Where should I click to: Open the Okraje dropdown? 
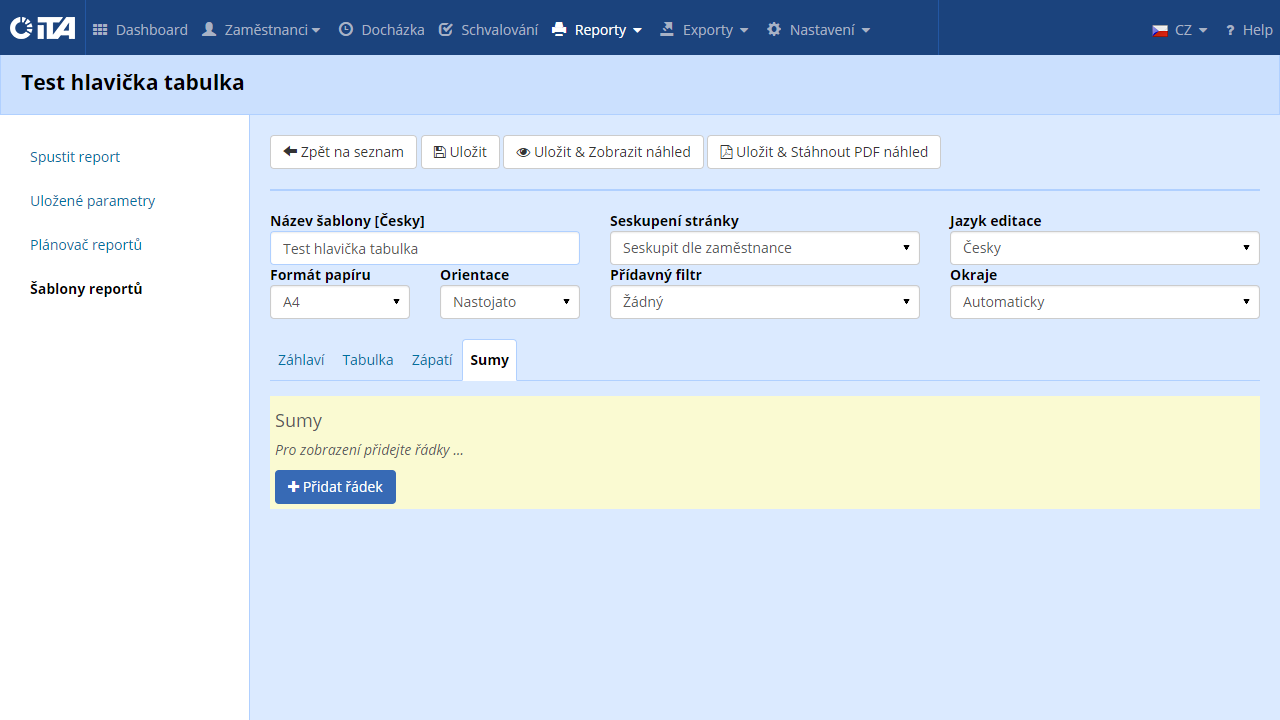tap(1104, 302)
